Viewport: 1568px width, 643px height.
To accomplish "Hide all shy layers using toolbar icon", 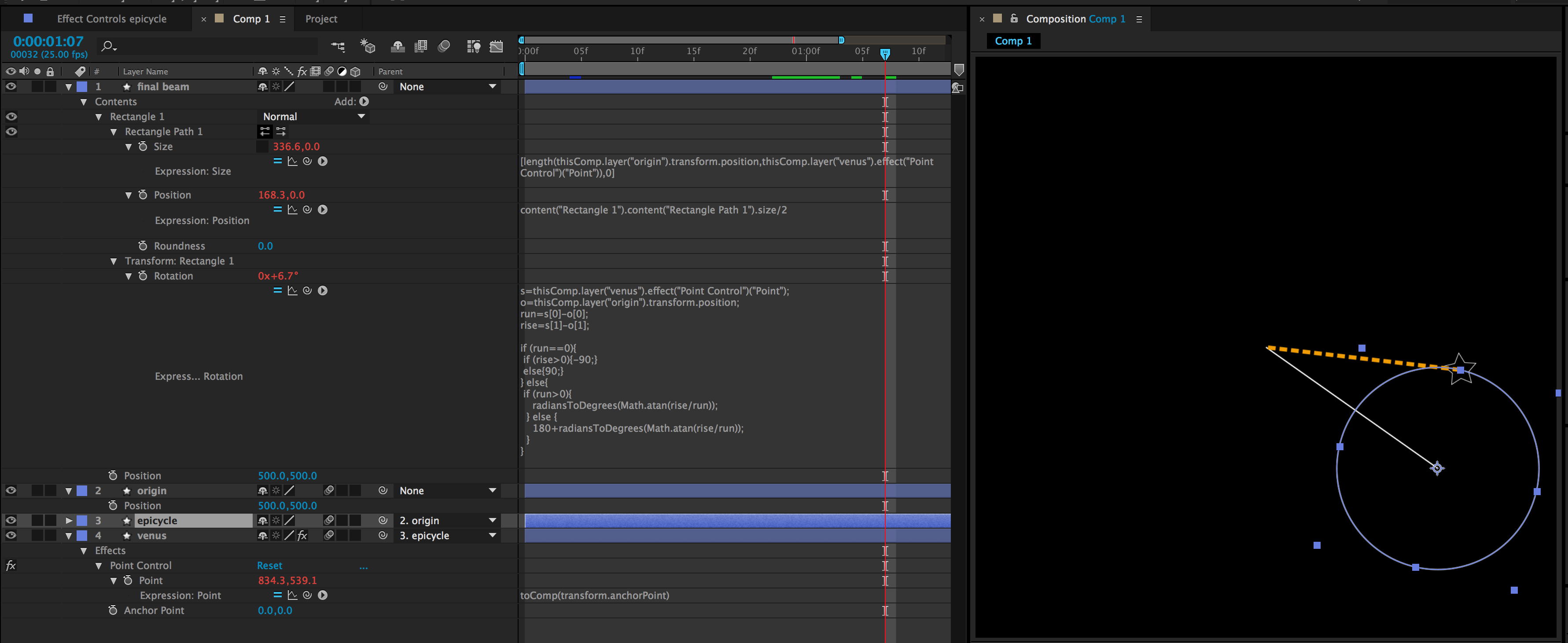I will (x=398, y=46).
